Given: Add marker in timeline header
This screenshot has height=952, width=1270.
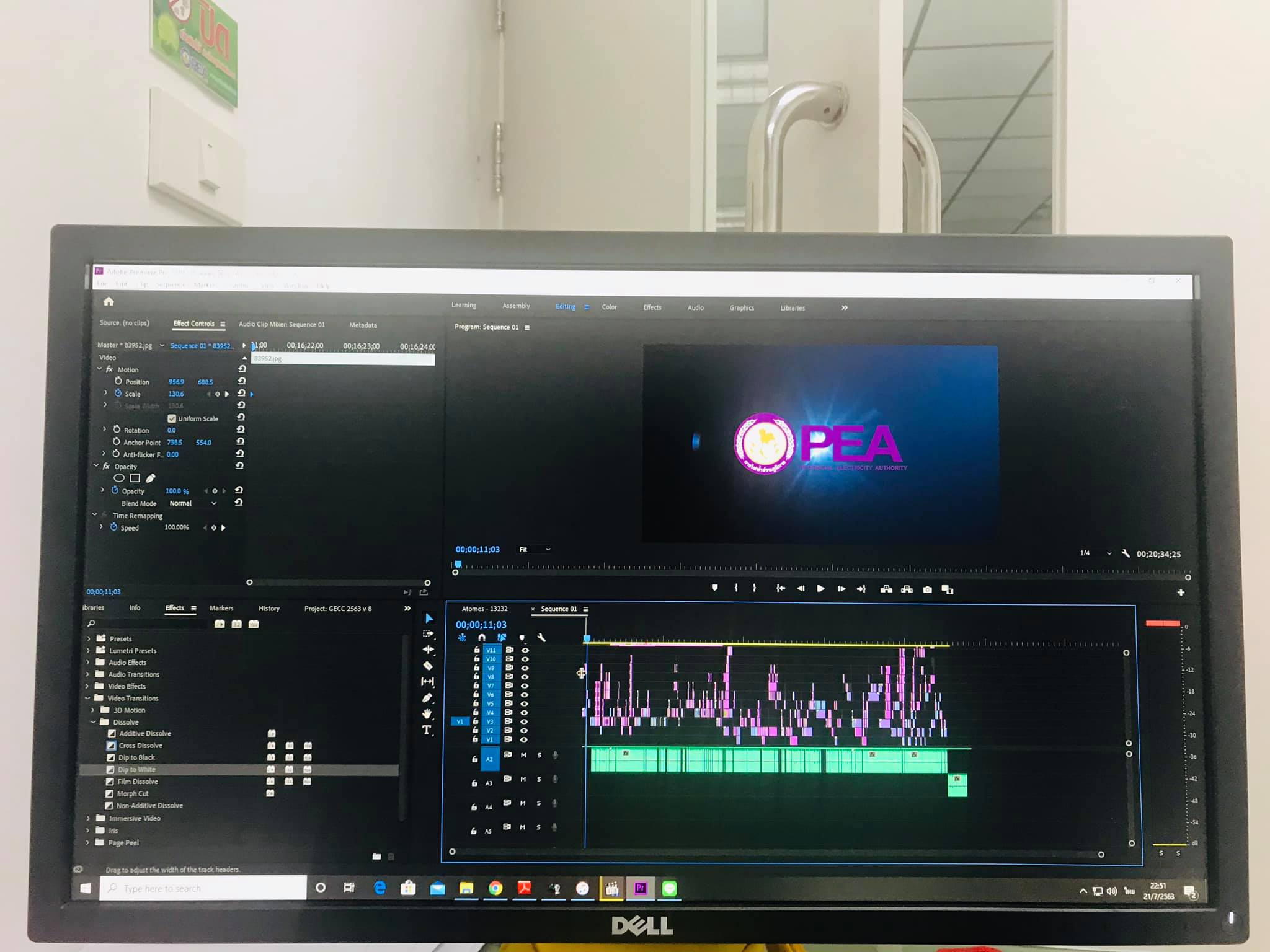Looking at the screenshot, I should (522, 637).
